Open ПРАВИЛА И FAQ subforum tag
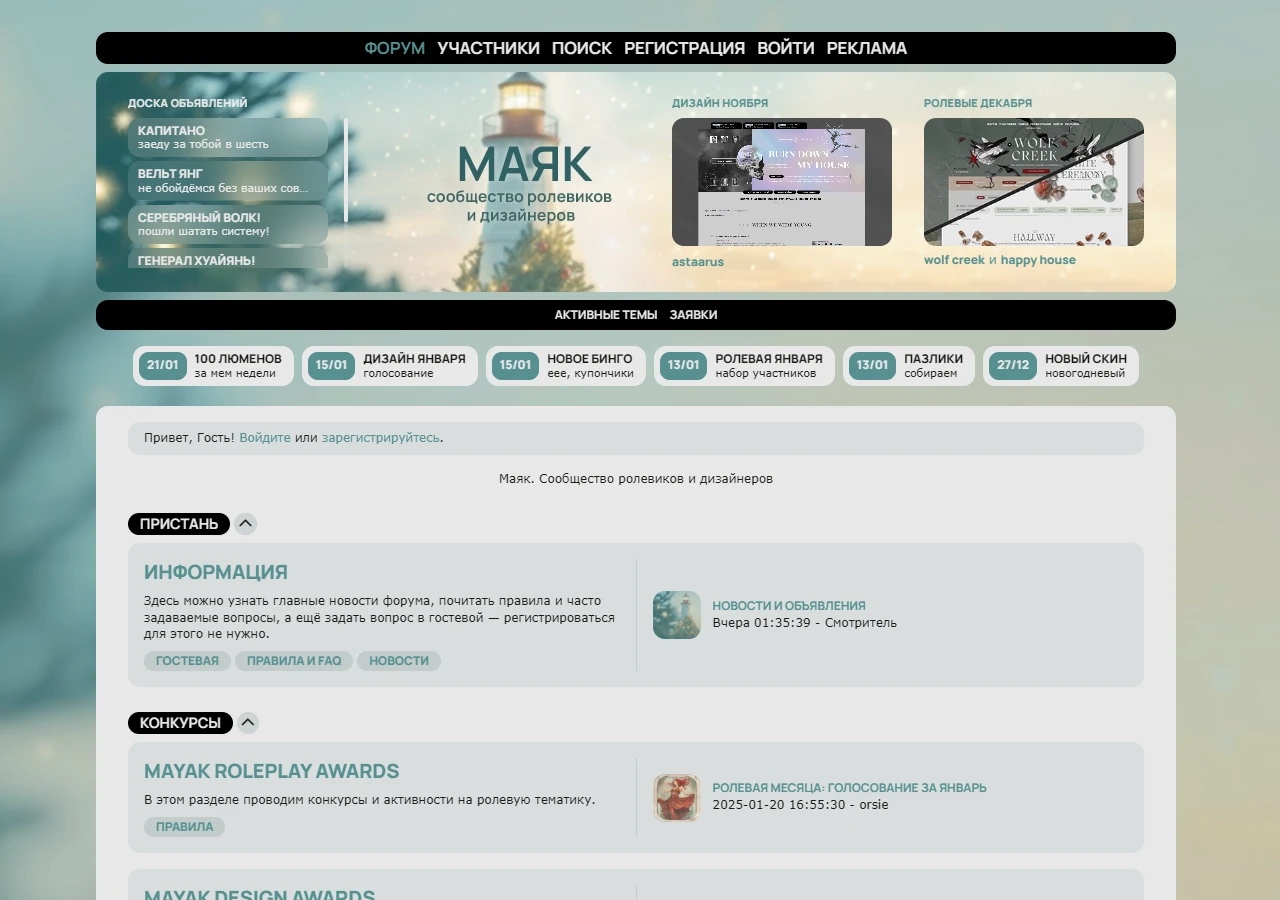 pyautogui.click(x=294, y=661)
